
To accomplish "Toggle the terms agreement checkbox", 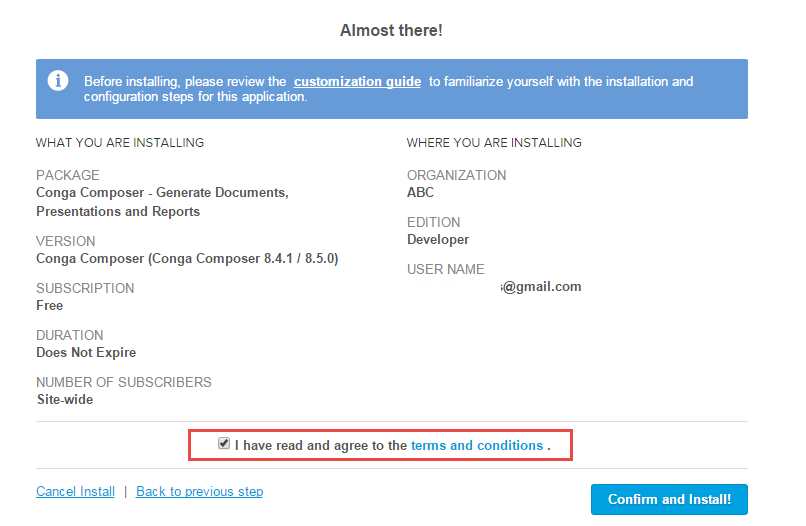I will (x=224, y=444).
